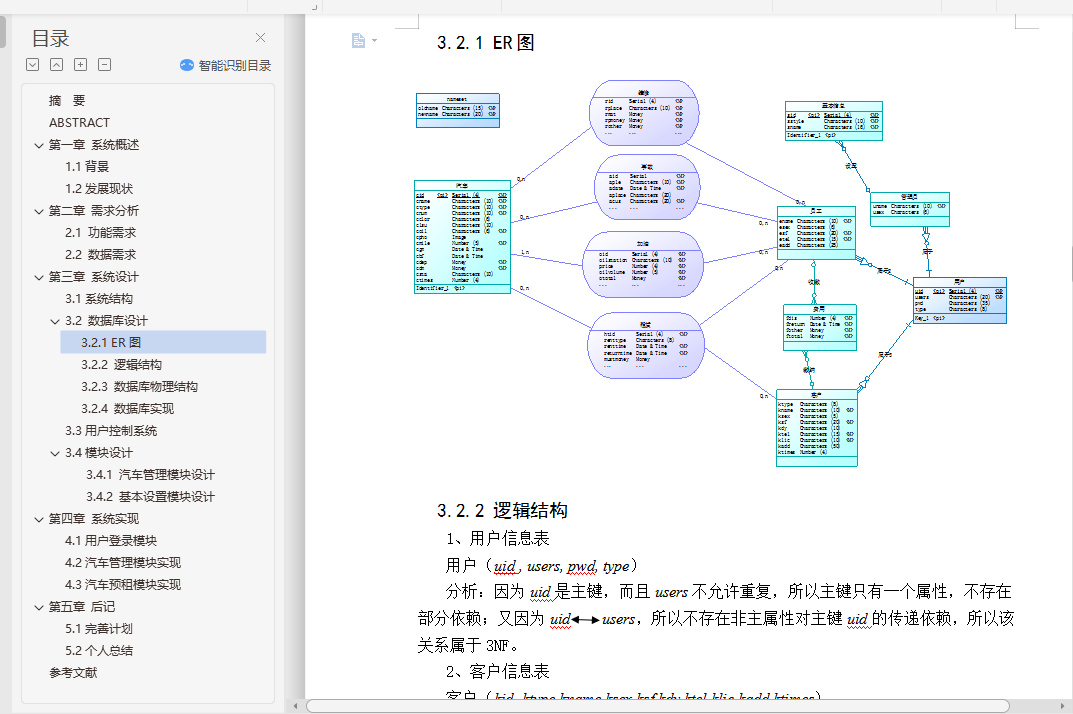1073x714 pixels.
Task: Select highlighted 3.2.1 ER 图 entry
Action: [x=163, y=342]
